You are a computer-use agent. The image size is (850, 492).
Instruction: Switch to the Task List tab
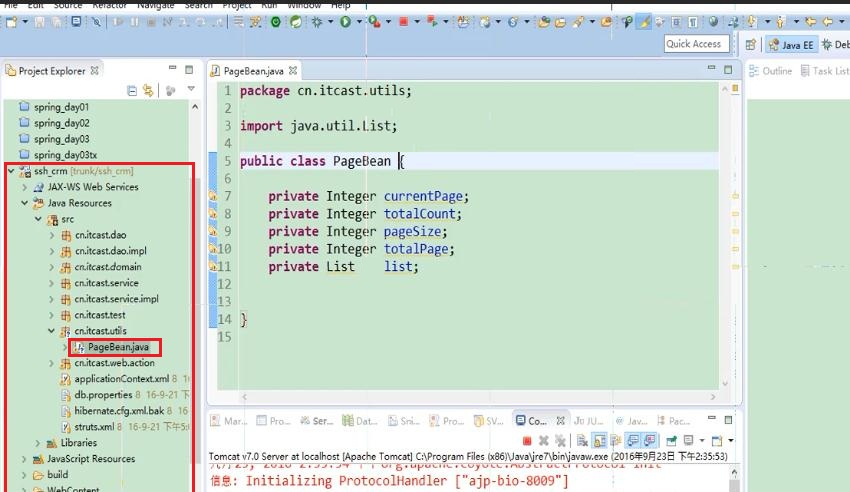point(825,71)
